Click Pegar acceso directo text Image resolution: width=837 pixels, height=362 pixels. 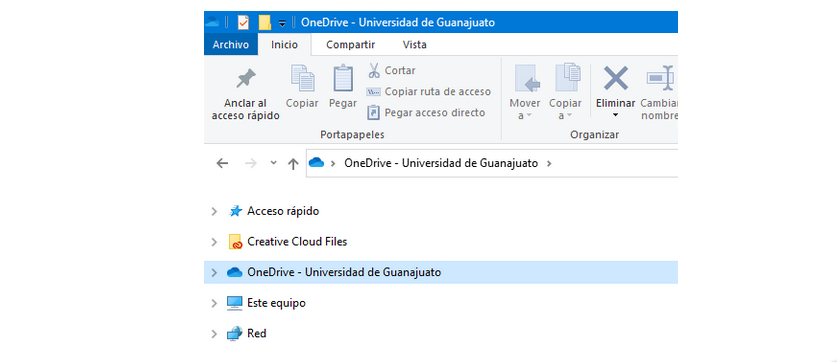[x=435, y=113]
